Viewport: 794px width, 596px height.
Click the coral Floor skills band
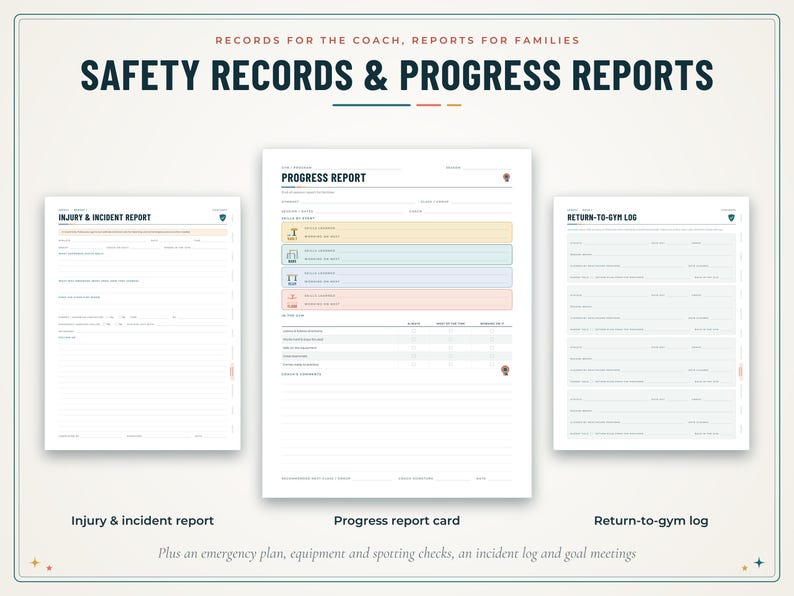coord(396,300)
